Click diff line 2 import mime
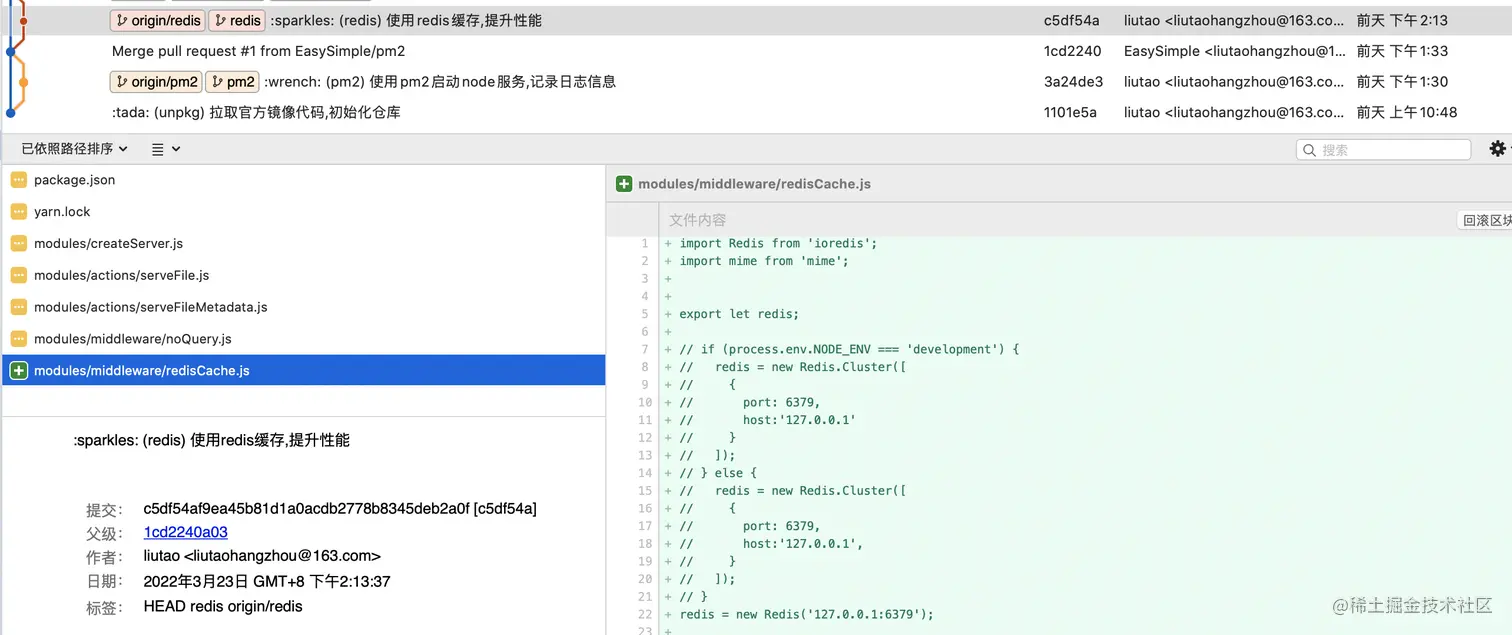This screenshot has width=1512, height=635. tap(764, 261)
